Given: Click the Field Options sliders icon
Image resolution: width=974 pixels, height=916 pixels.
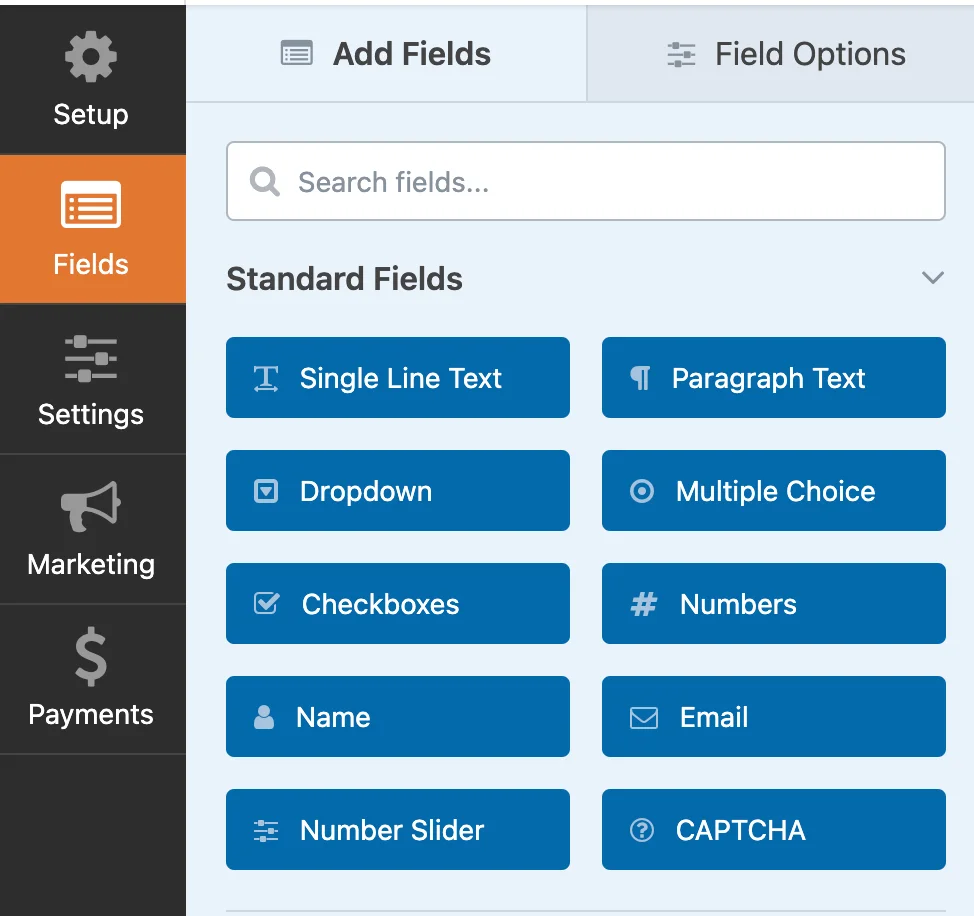Looking at the screenshot, I should 681,54.
